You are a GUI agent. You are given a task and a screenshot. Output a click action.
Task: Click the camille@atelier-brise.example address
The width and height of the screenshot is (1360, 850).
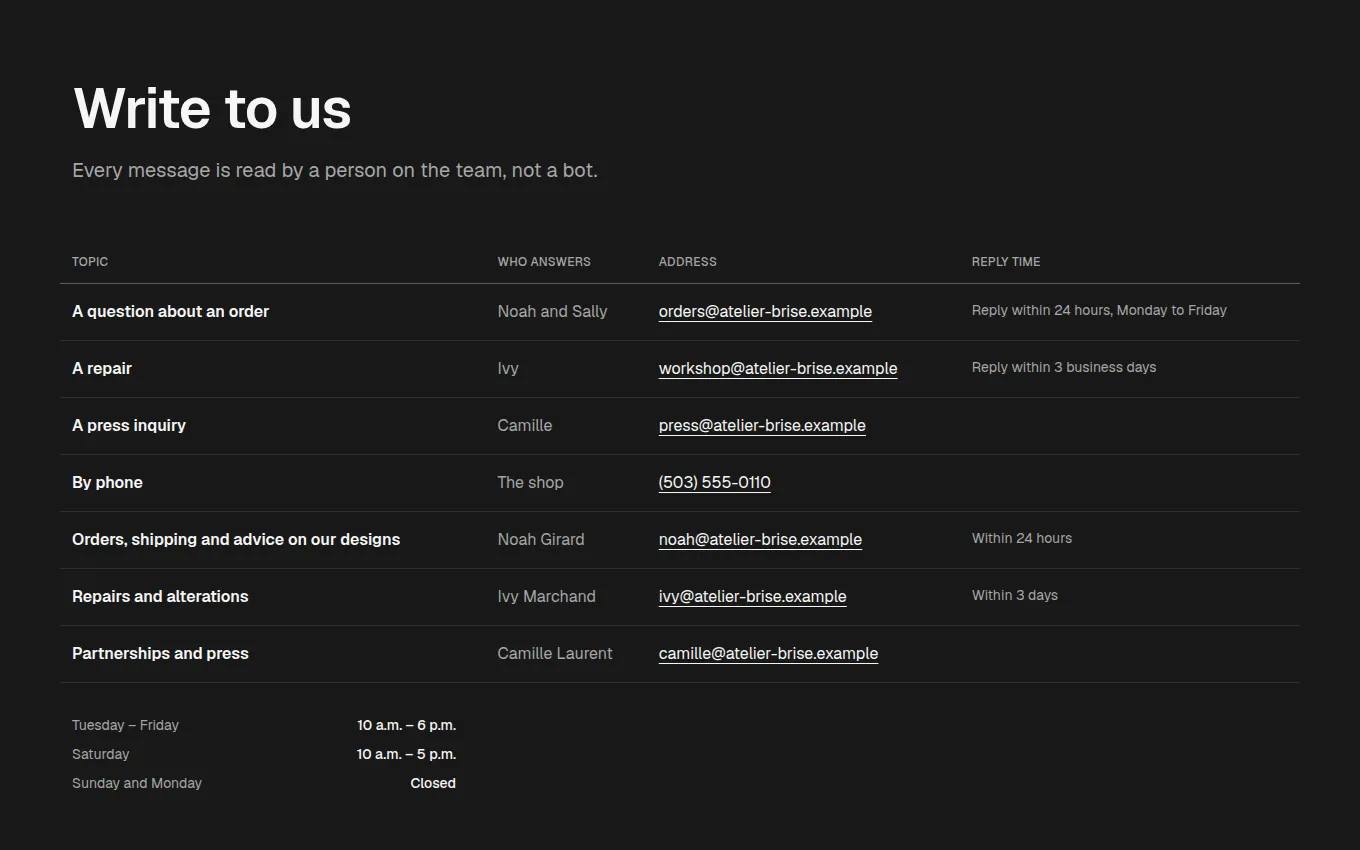coord(768,654)
